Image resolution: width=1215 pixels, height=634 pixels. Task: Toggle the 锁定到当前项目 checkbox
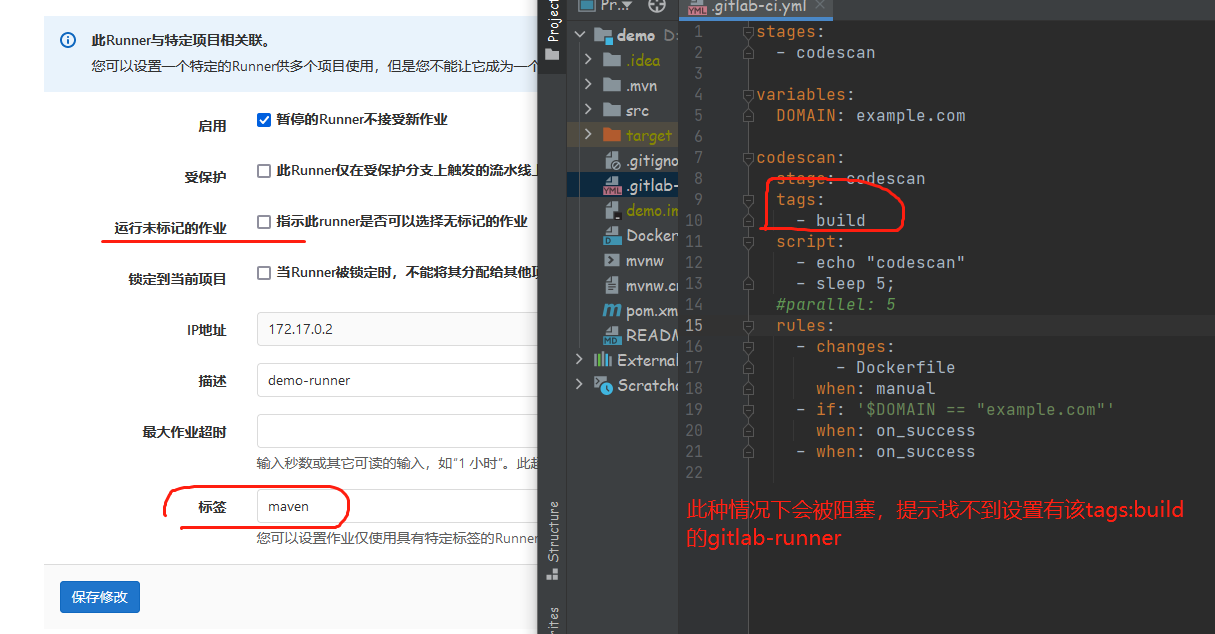(264, 273)
